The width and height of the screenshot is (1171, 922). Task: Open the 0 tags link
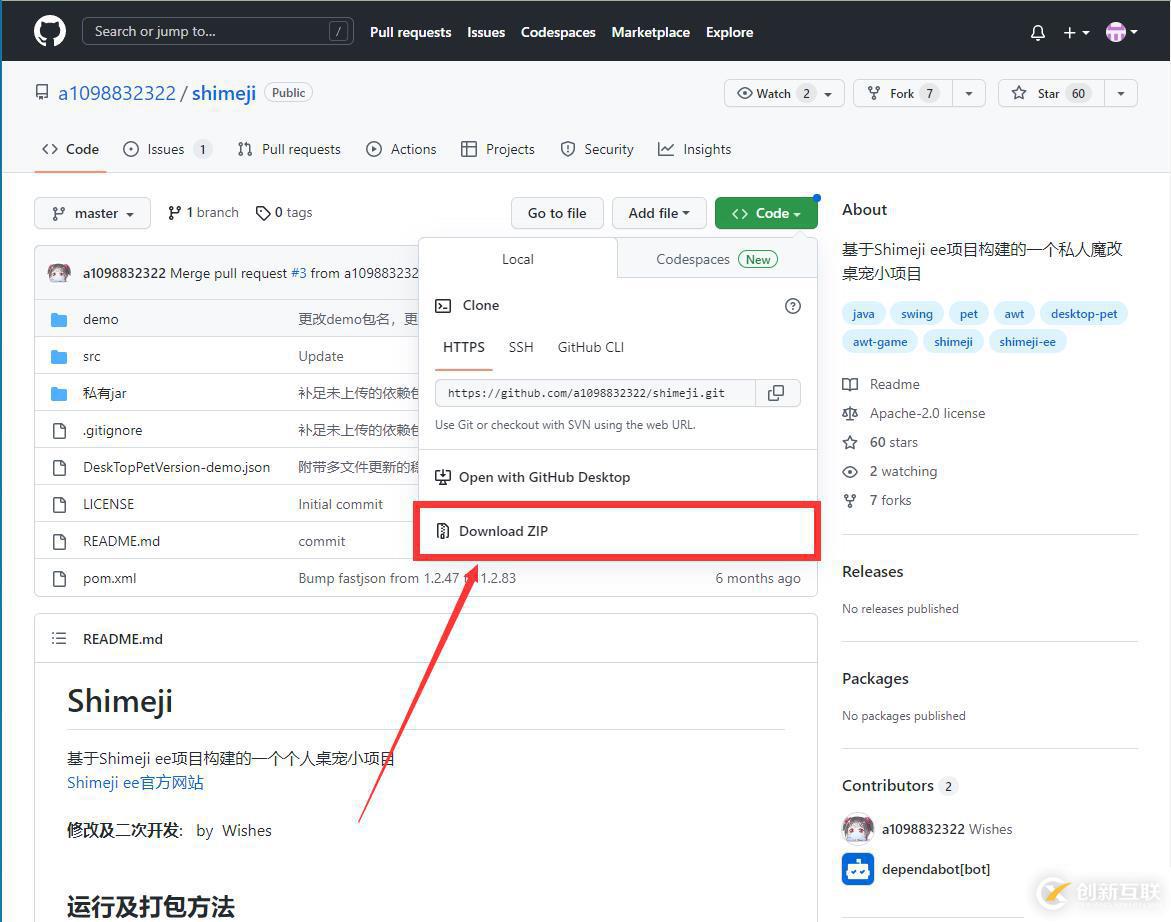coord(284,213)
